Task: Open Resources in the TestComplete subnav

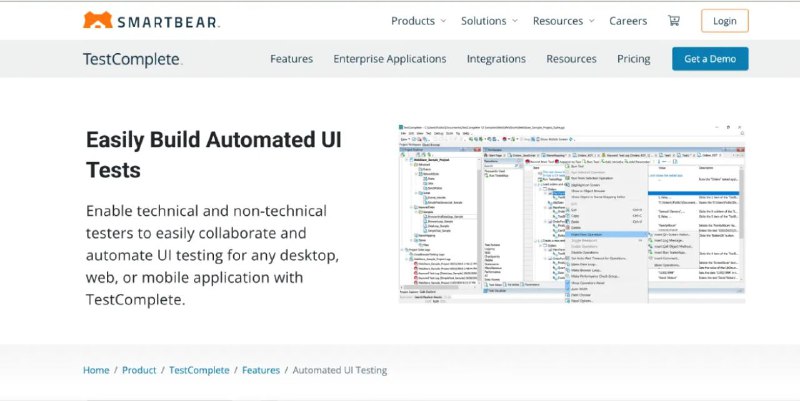Action: click(x=571, y=59)
